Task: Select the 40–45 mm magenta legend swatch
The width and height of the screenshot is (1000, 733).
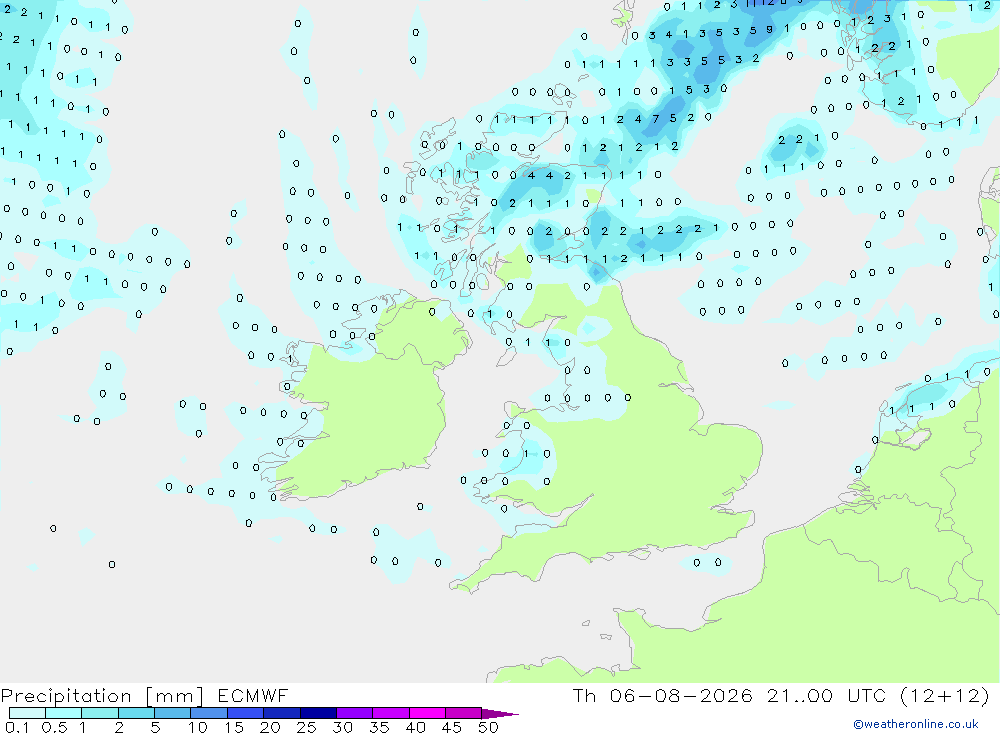Action: pos(427,713)
